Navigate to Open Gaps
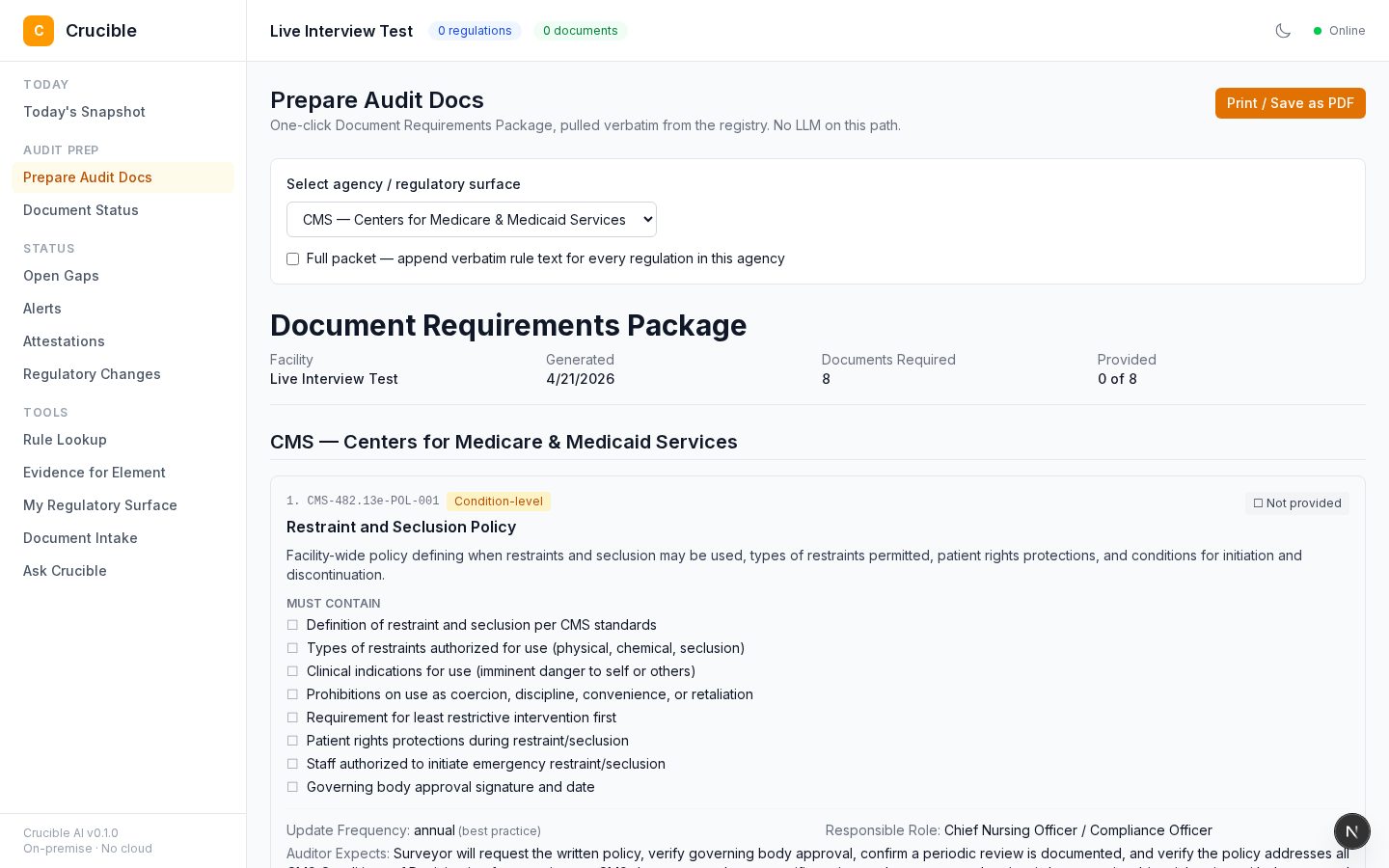 click(x=61, y=276)
